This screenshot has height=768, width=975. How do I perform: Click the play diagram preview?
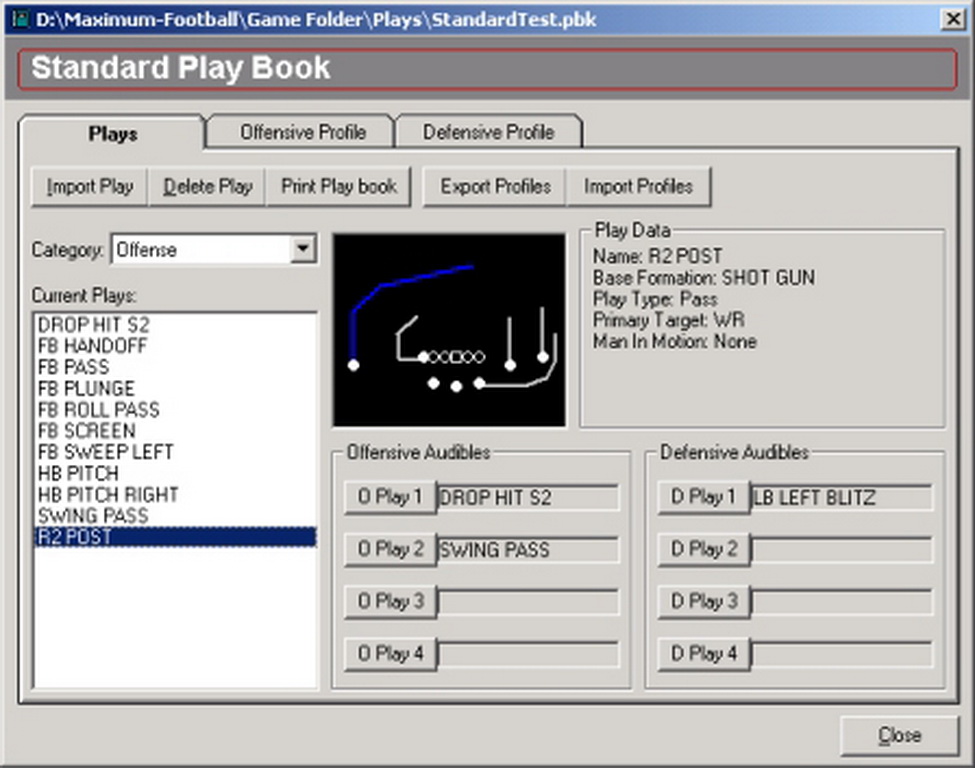click(449, 330)
